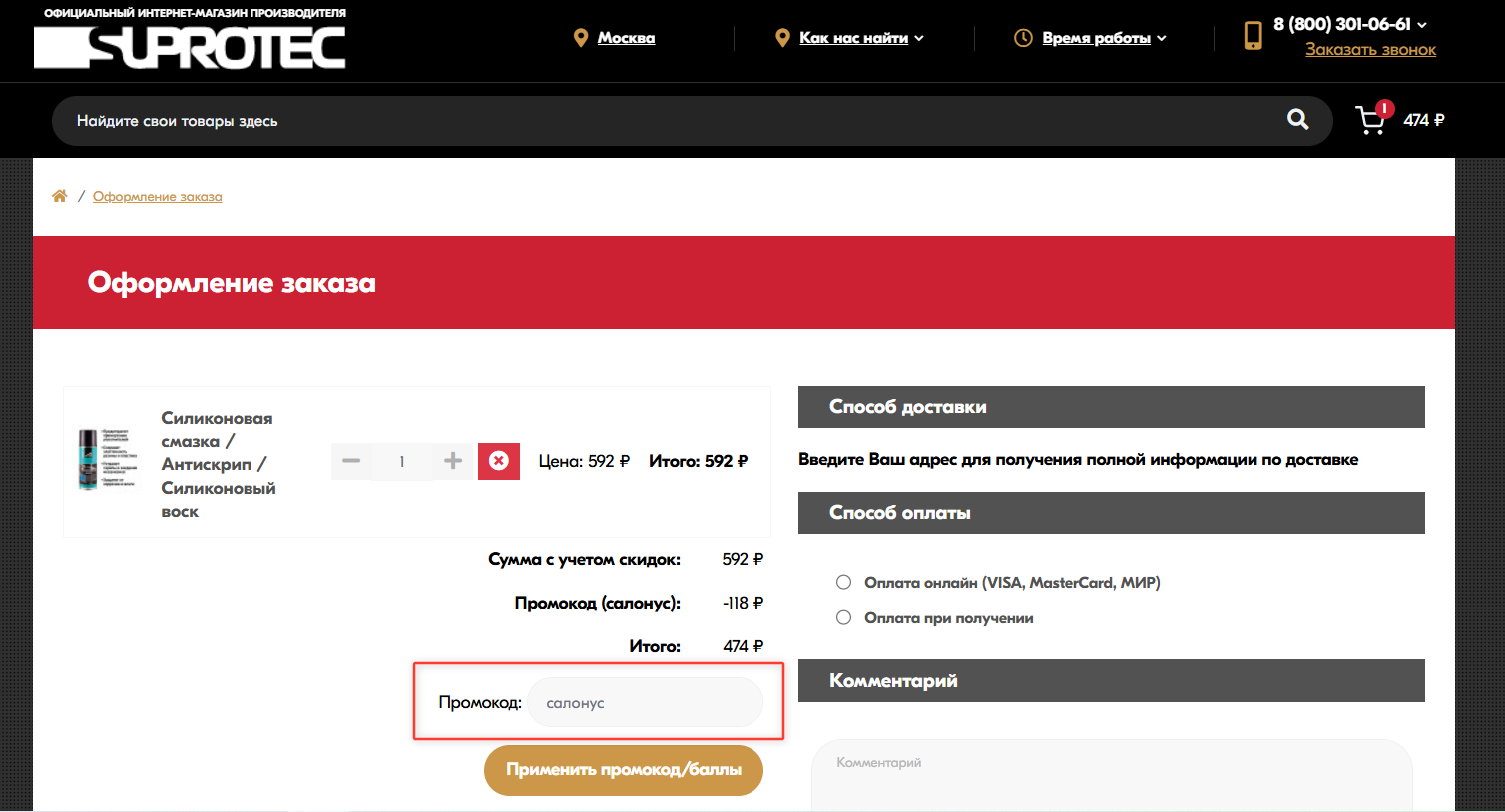The height and width of the screenshot is (812, 1505).
Task: Click the phone handset icon in header
Action: tap(1254, 36)
